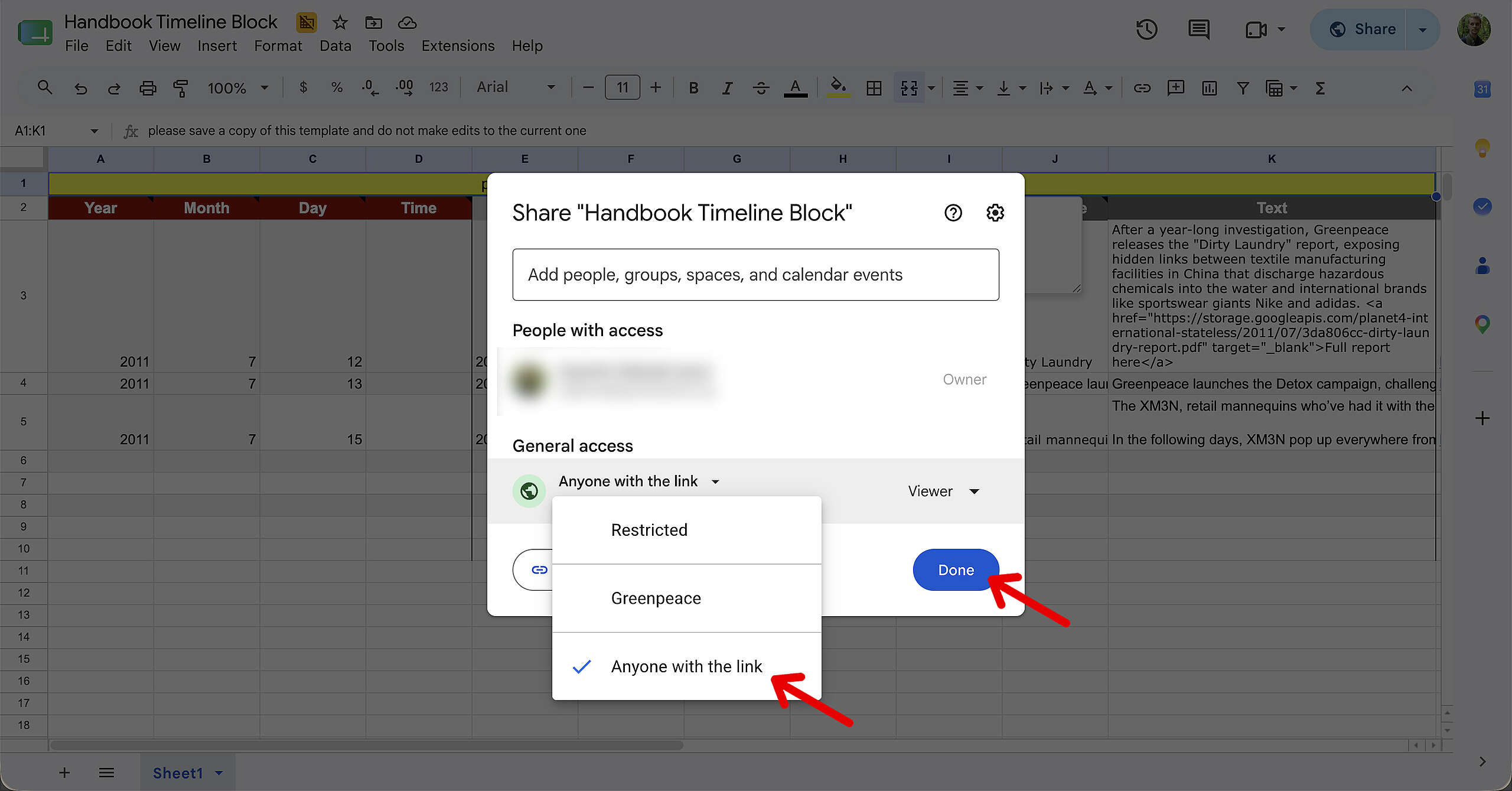Click the move to folder icon
Image resolution: width=1512 pixels, height=791 pixels.
point(373,23)
